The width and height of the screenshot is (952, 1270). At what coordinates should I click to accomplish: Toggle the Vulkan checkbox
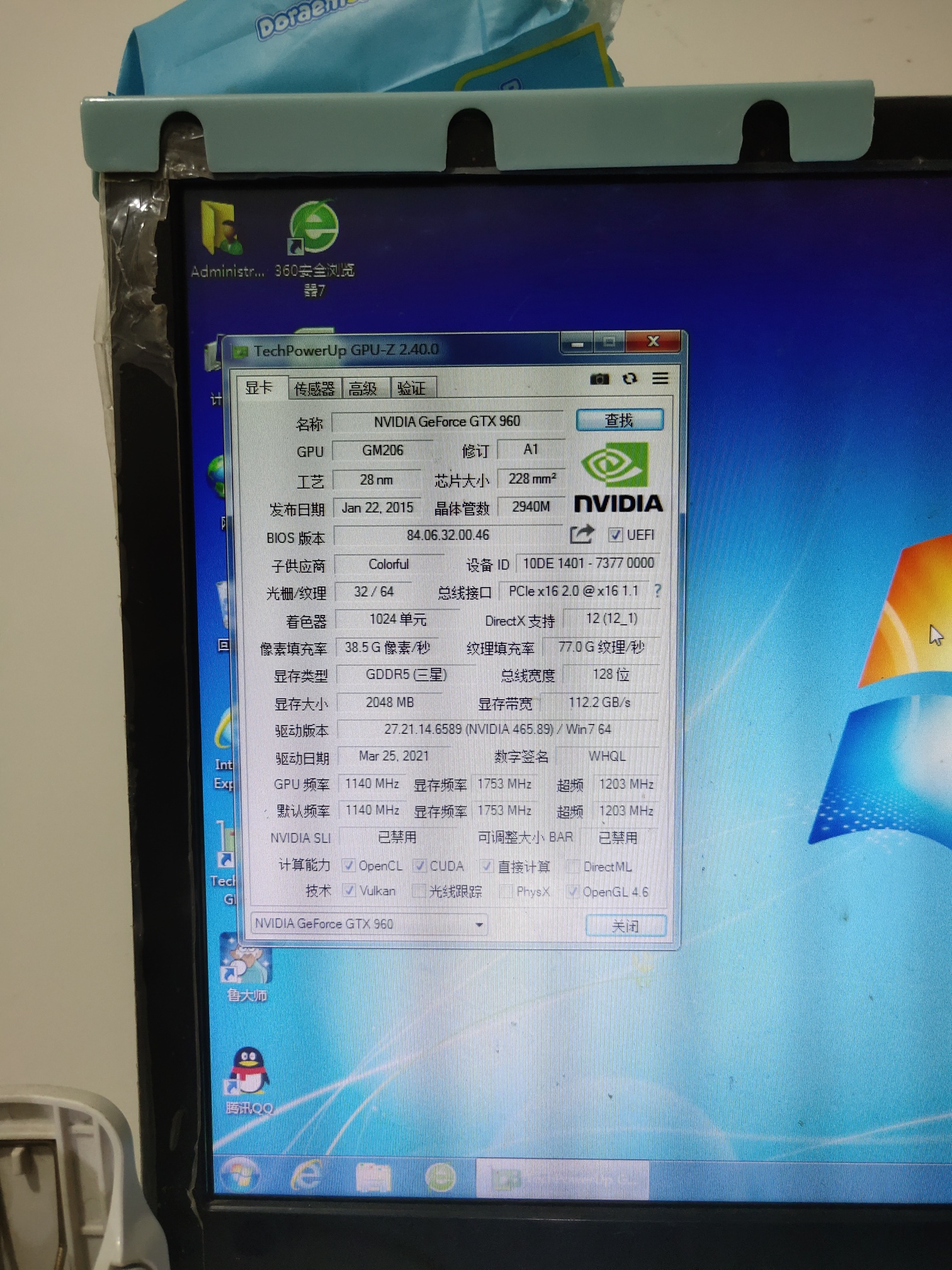point(349,890)
